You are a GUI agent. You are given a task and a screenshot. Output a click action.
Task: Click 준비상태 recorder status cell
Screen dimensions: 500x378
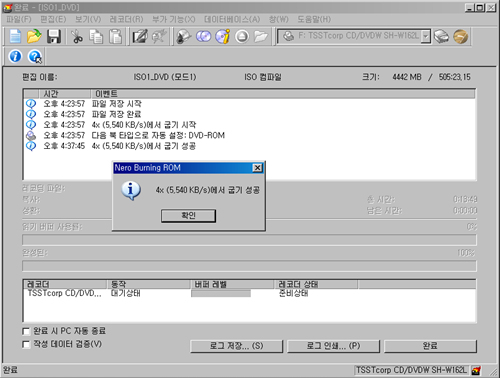pyautogui.click(x=293, y=293)
